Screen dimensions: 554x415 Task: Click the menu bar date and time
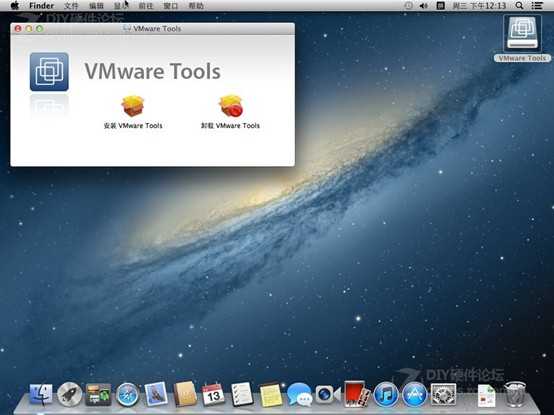click(479, 6)
